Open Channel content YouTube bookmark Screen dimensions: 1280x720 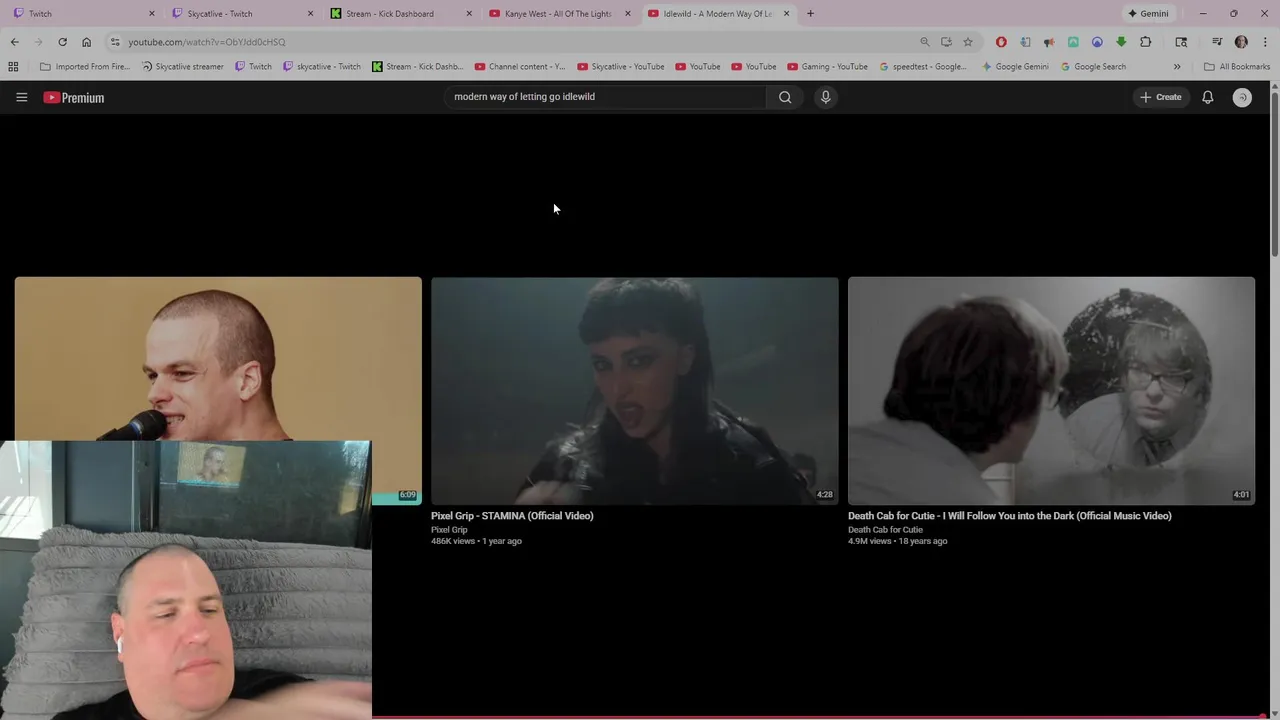coord(520,67)
